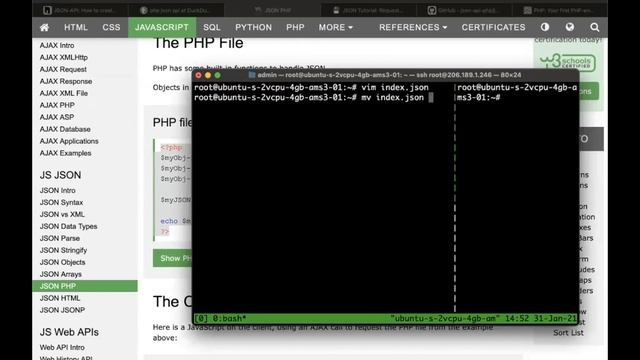Open JSON Objects sidebar link
Image resolution: width=640 pixels, height=360 pixels.
pos(62,262)
